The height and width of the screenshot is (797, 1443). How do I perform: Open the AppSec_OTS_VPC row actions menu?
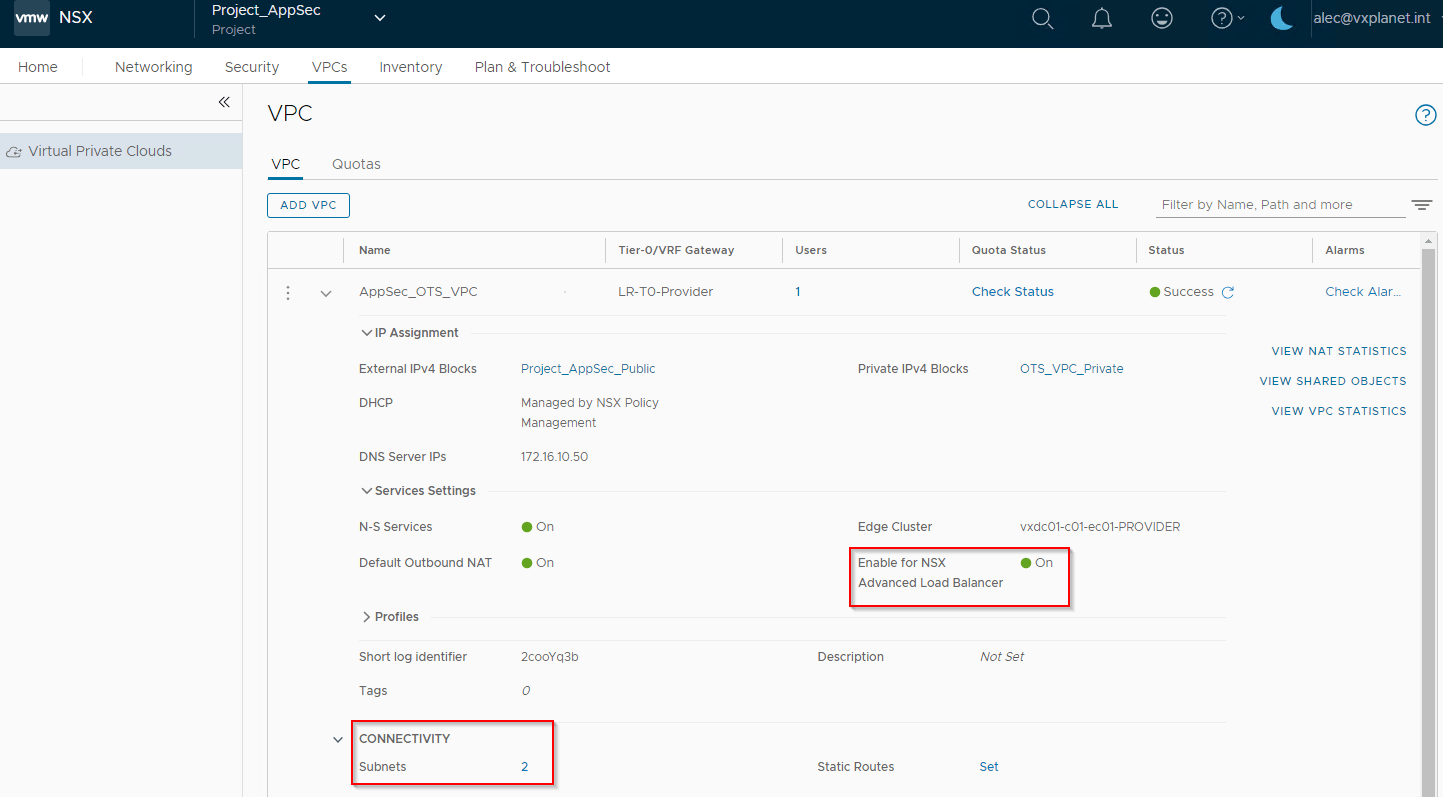pyautogui.click(x=288, y=293)
